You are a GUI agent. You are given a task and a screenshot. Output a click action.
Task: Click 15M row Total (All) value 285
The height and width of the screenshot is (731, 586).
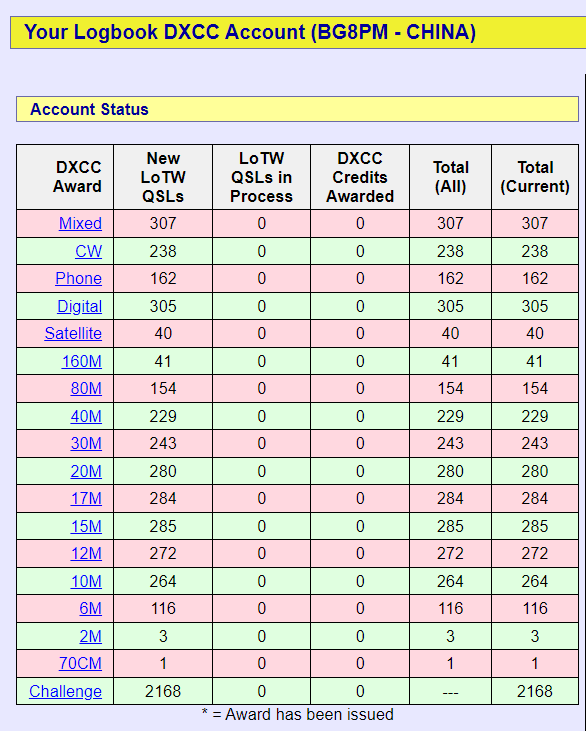(x=450, y=526)
